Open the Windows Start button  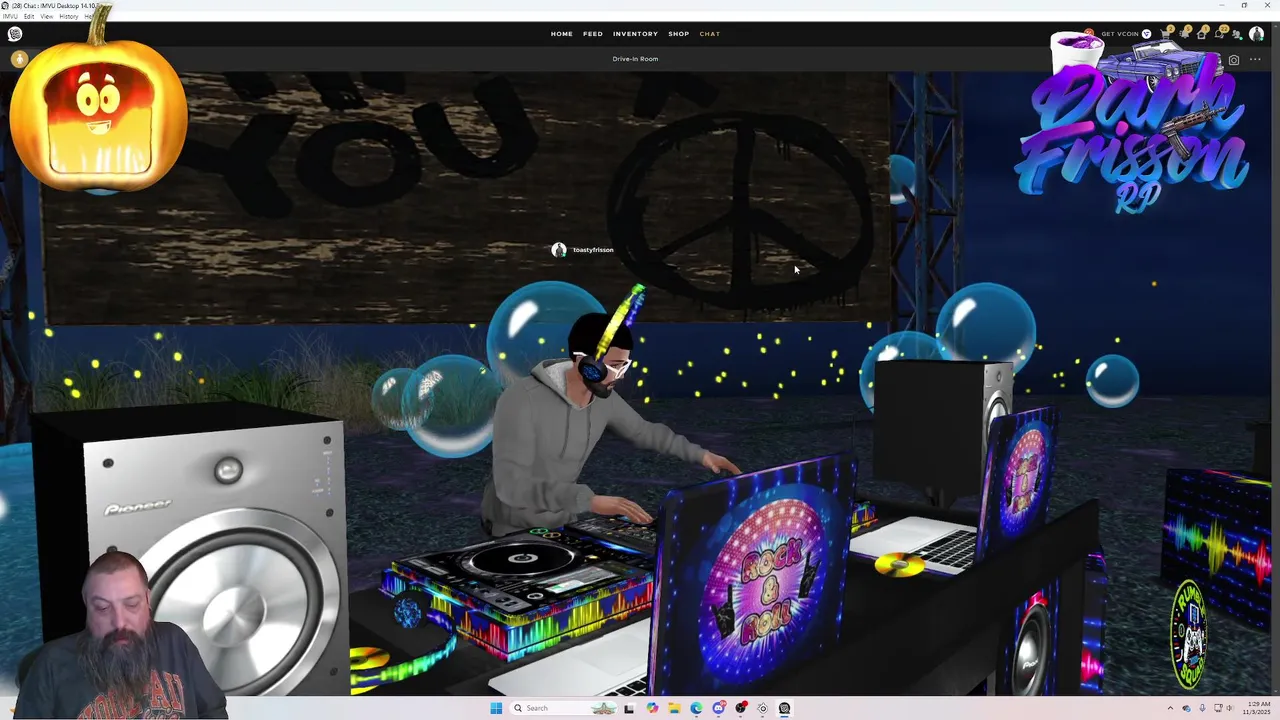click(496, 708)
